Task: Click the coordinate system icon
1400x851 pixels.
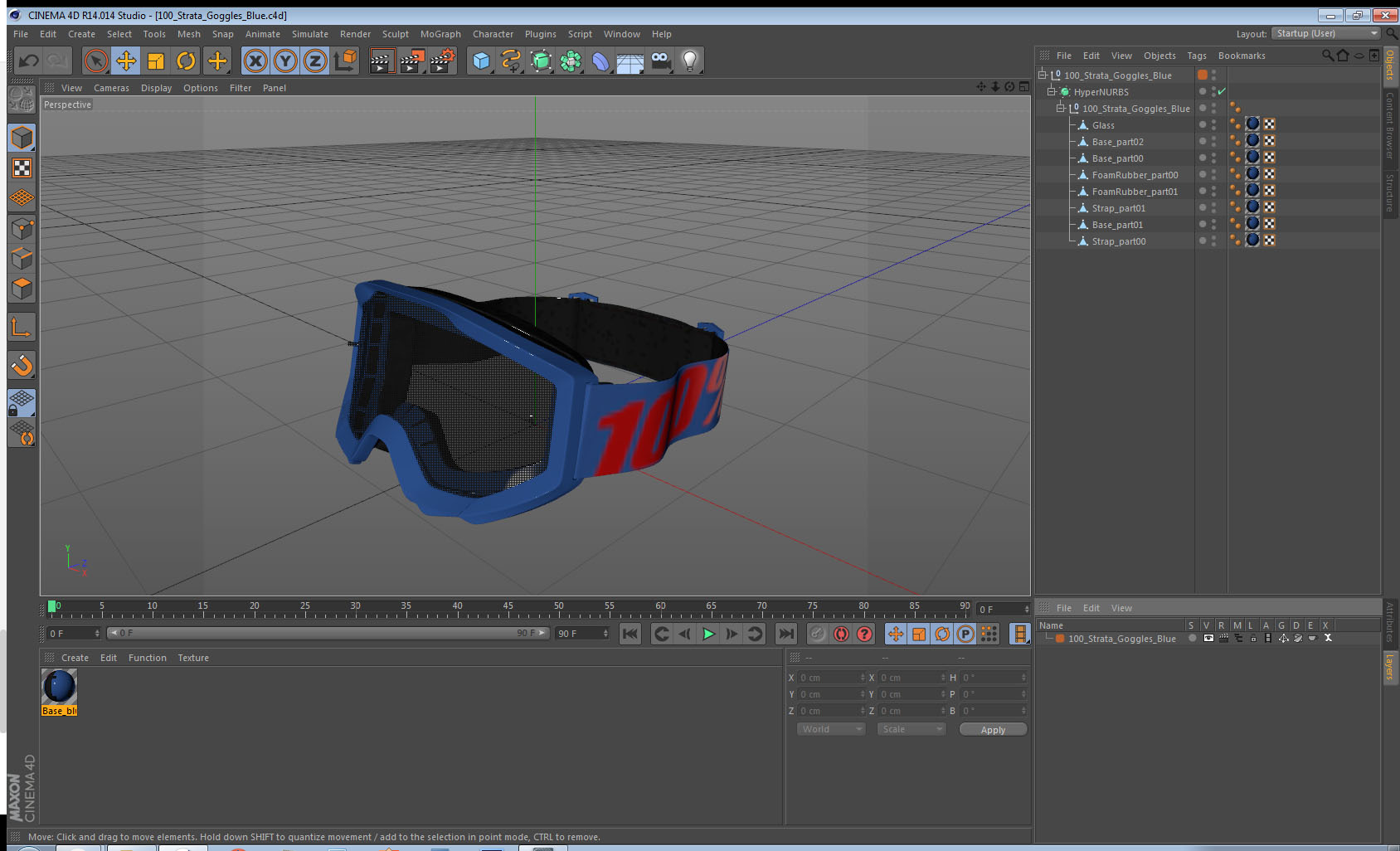Action: point(345,61)
